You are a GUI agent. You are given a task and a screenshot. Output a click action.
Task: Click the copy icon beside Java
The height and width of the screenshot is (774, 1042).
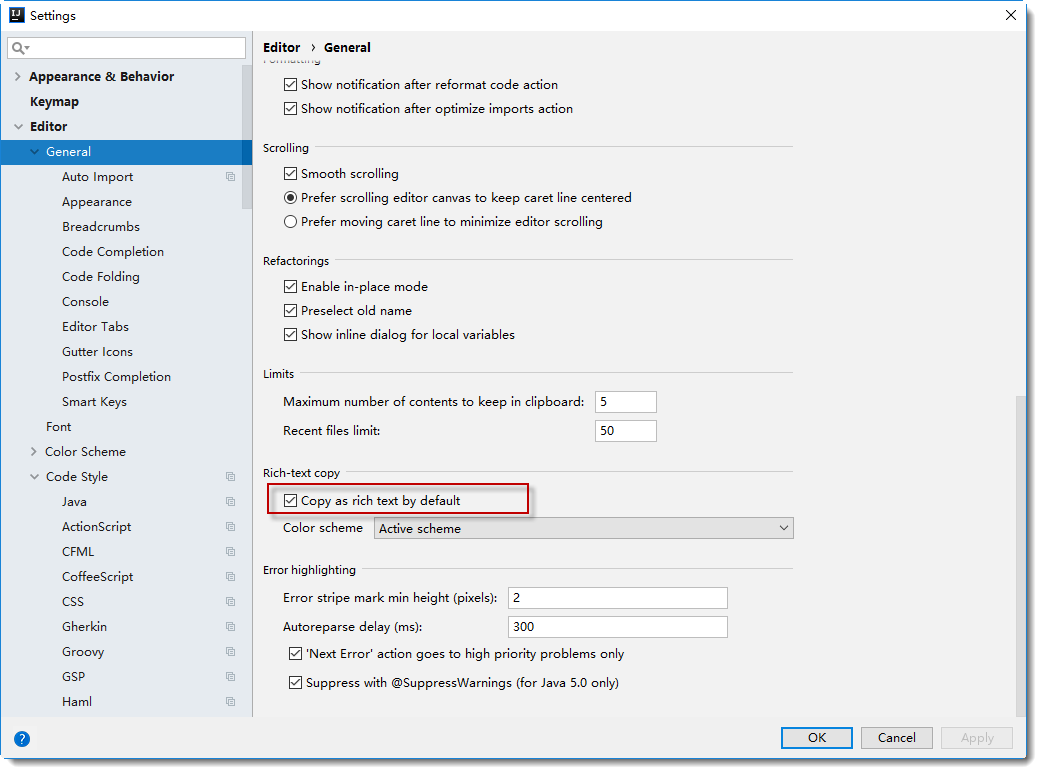231,502
